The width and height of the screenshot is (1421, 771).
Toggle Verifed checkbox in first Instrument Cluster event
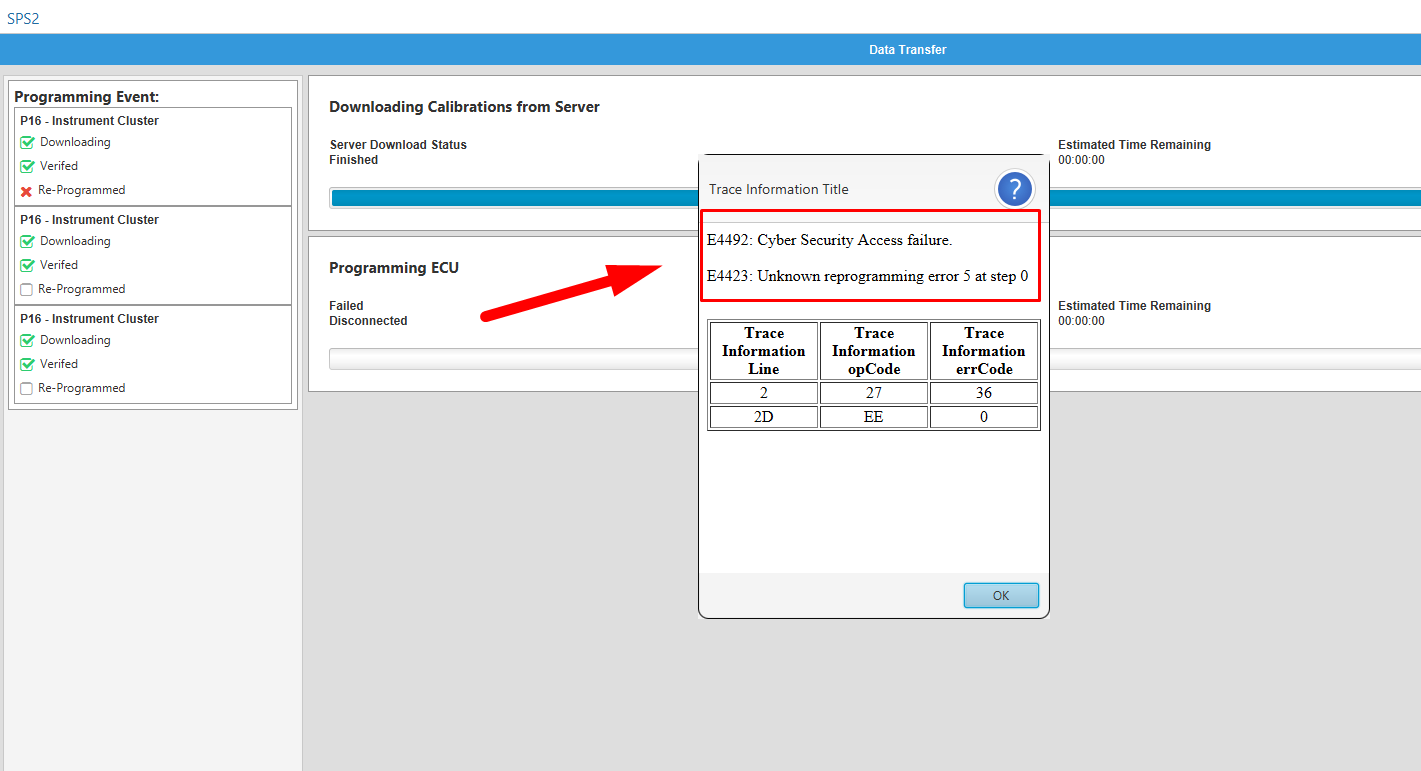[28, 167]
